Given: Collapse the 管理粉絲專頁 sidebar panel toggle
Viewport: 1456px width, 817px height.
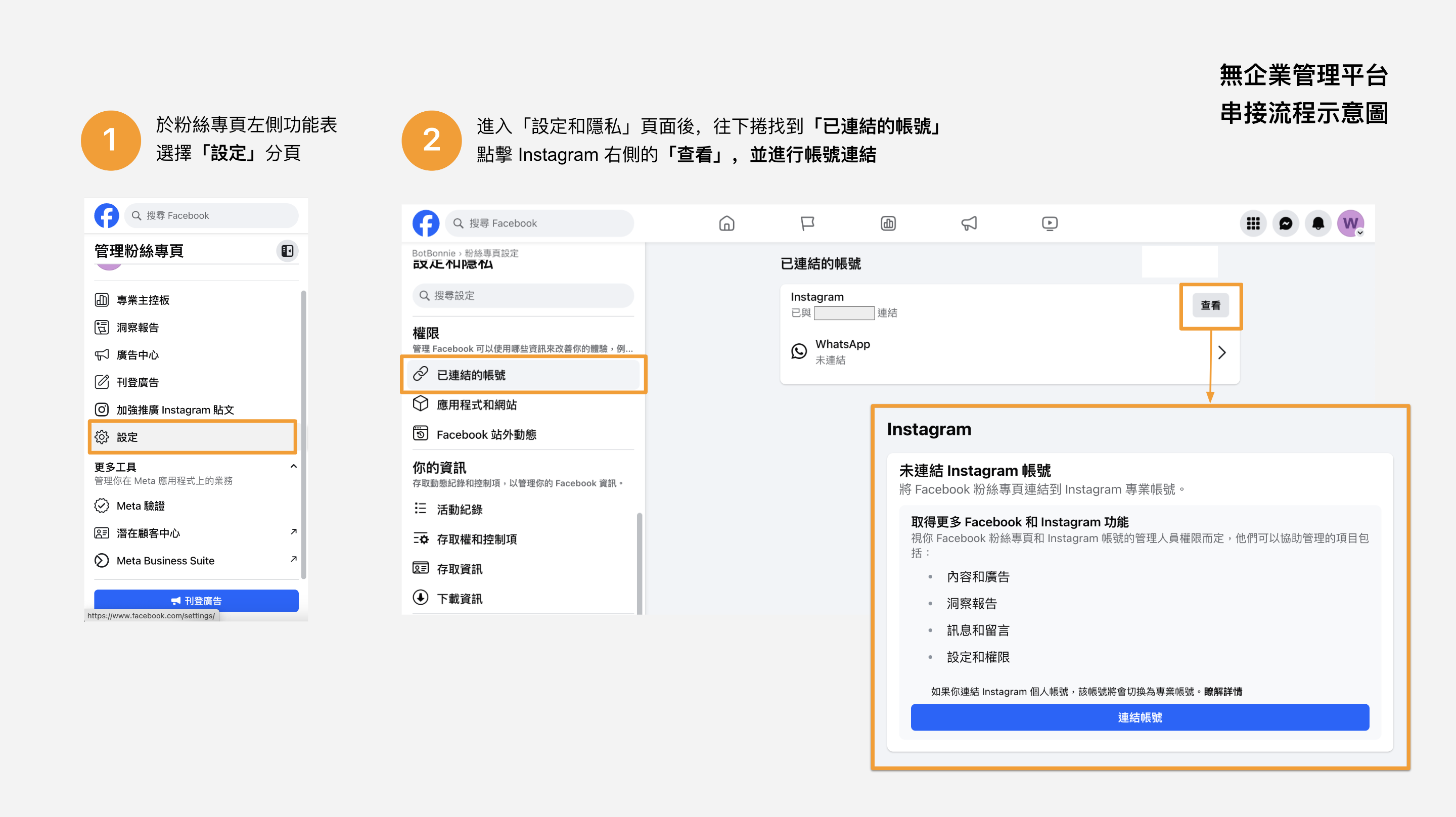Looking at the screenshot, I should coord(287,250).
